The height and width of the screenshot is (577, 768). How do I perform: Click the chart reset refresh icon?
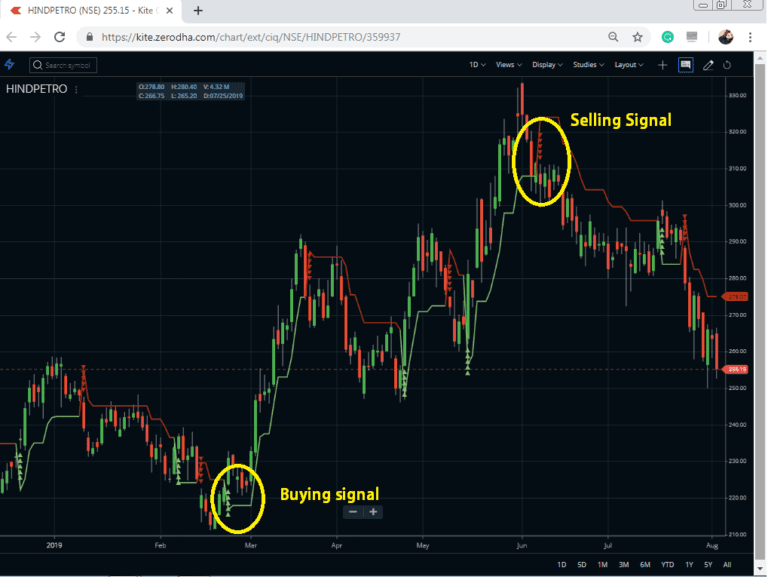point(727,64)
